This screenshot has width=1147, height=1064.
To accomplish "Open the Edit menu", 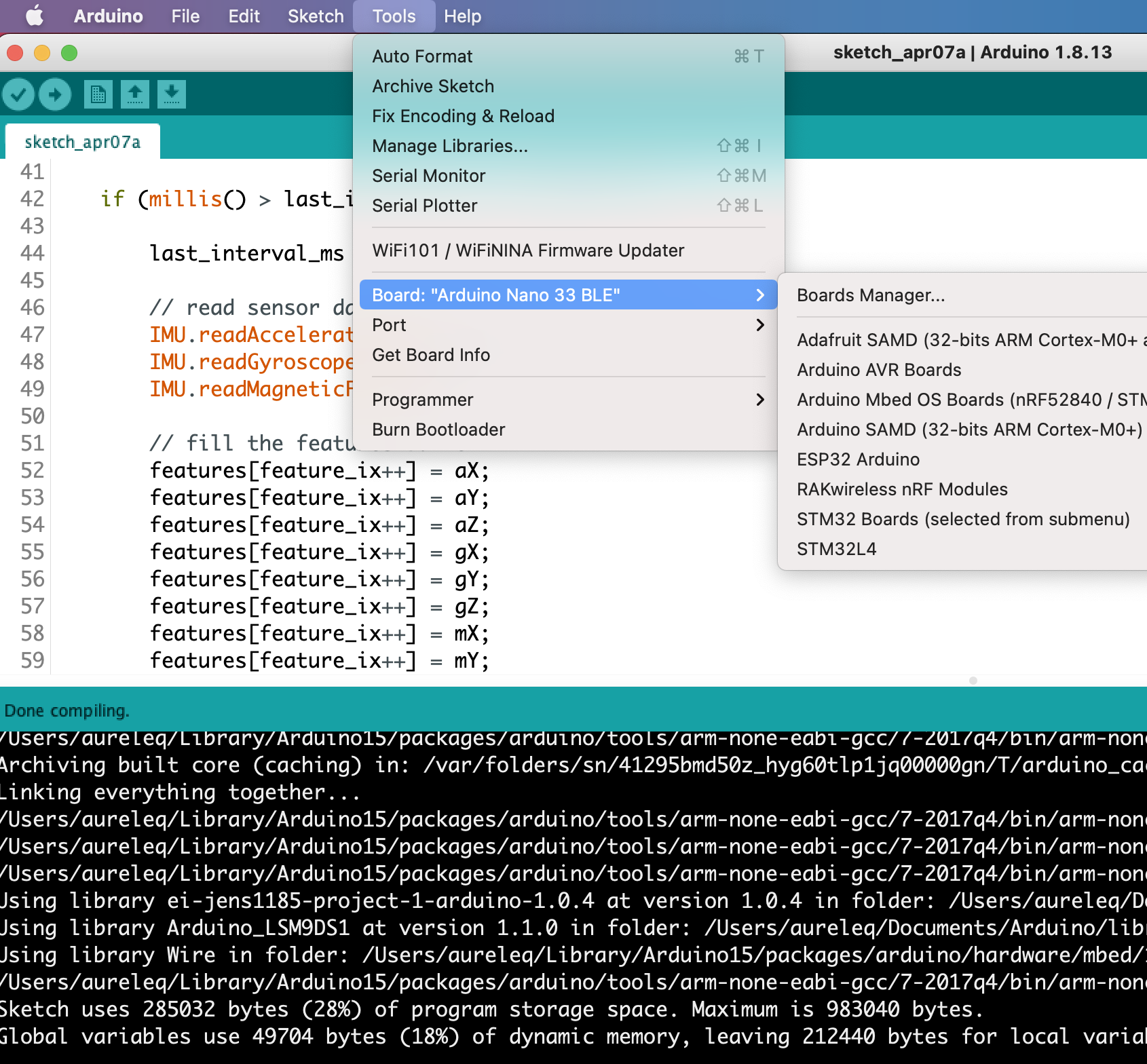I will point(244,16).
